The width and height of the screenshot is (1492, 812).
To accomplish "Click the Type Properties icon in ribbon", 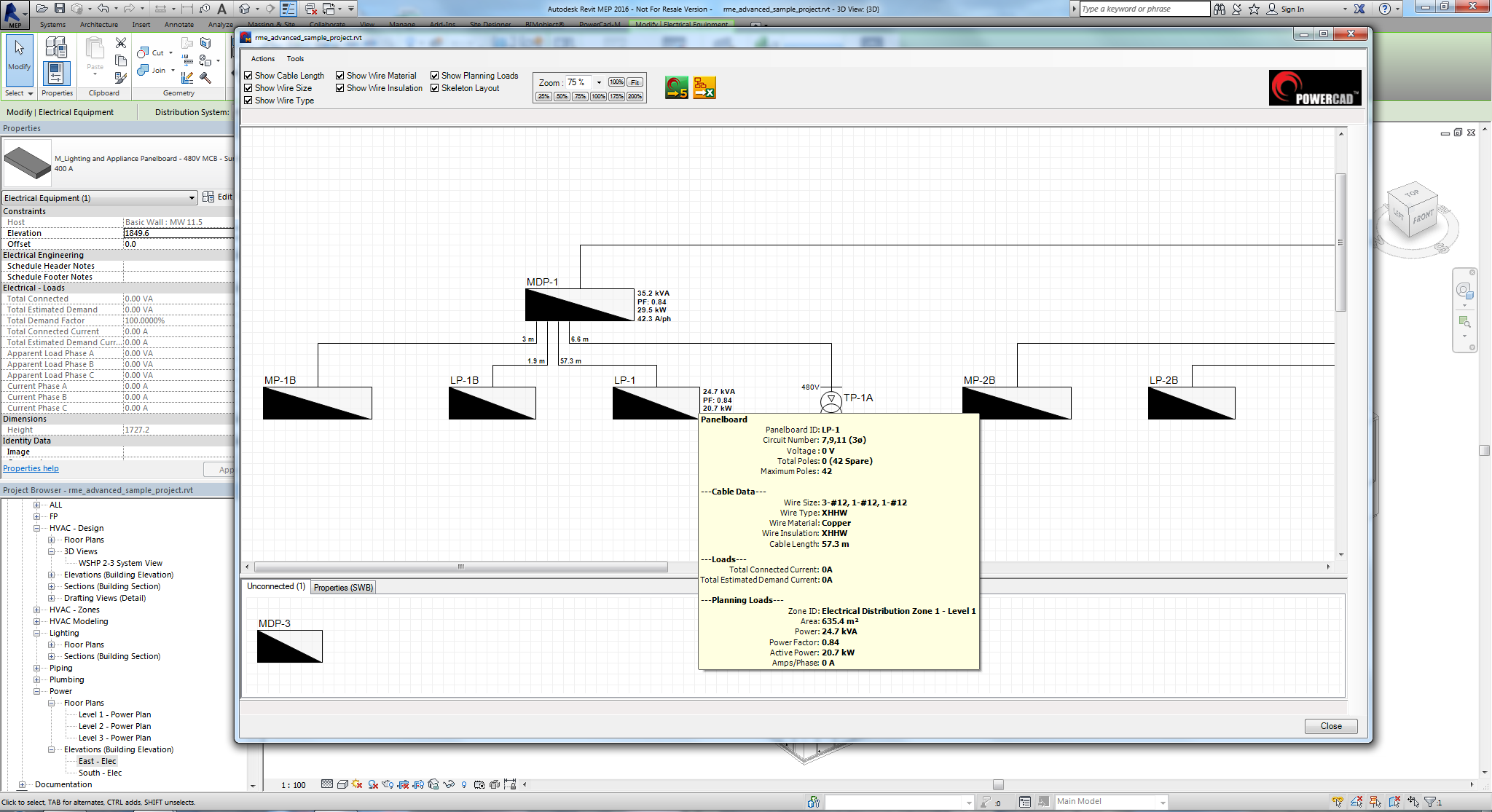I will (56, 47).
